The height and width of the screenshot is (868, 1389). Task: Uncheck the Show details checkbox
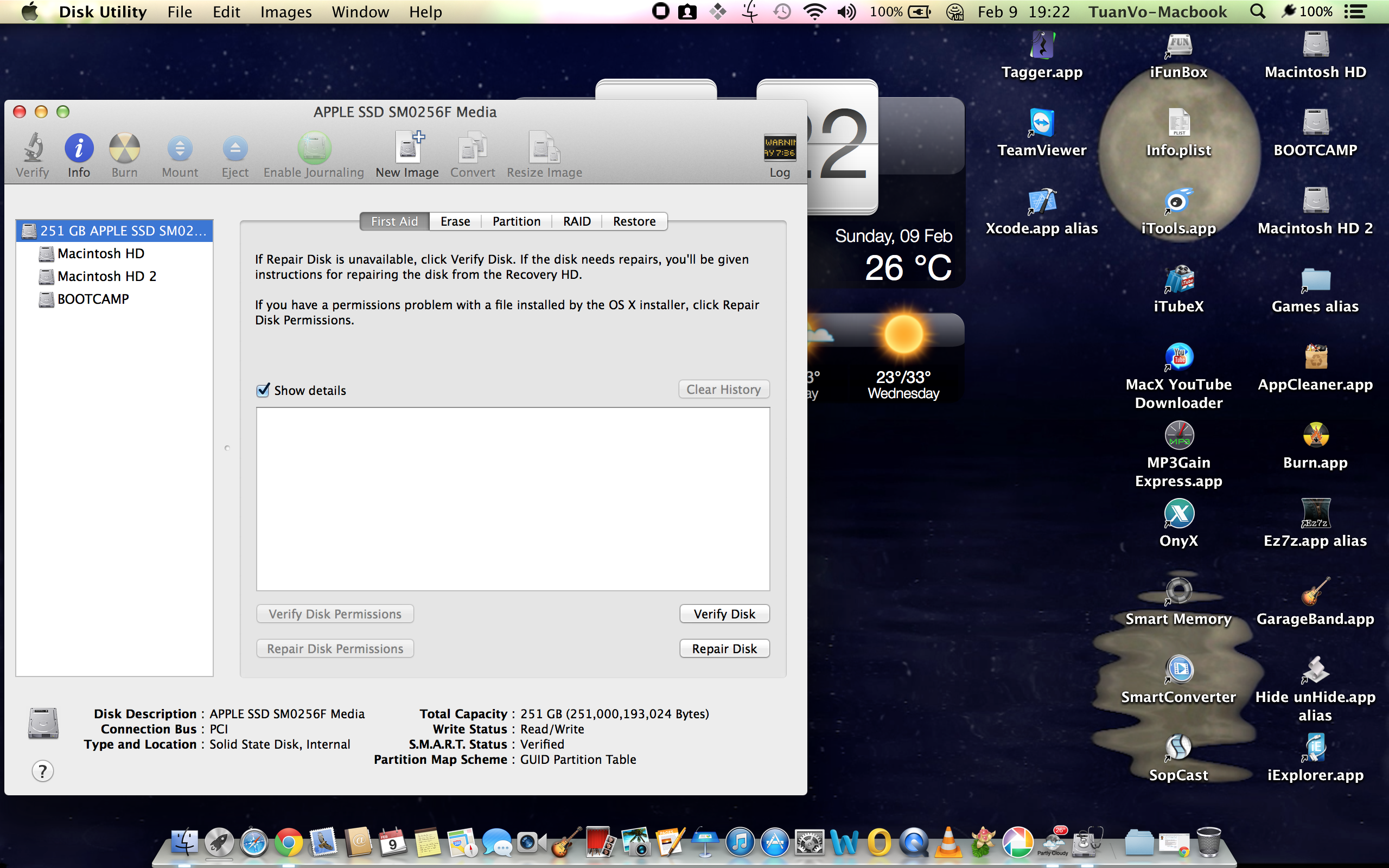coord(263,391)
